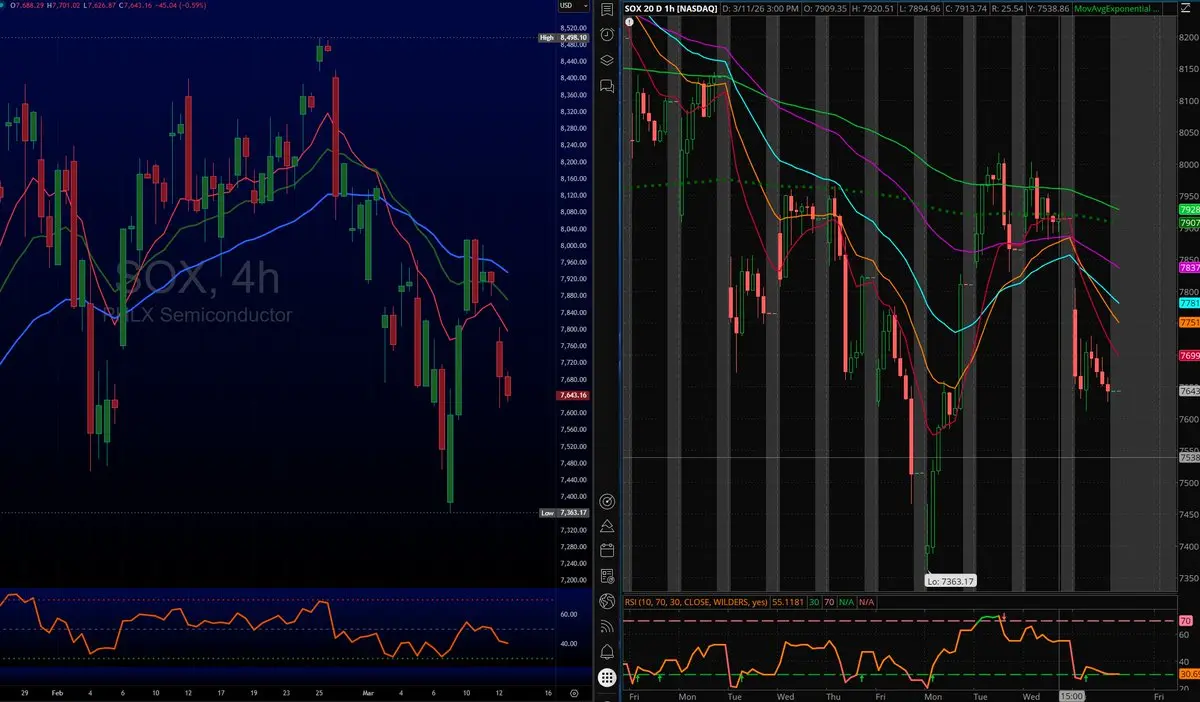Open the calendar icon in sidebar
Viewport: 1200px width, 702px height.
pyautogui.click(x=606, y=550)
